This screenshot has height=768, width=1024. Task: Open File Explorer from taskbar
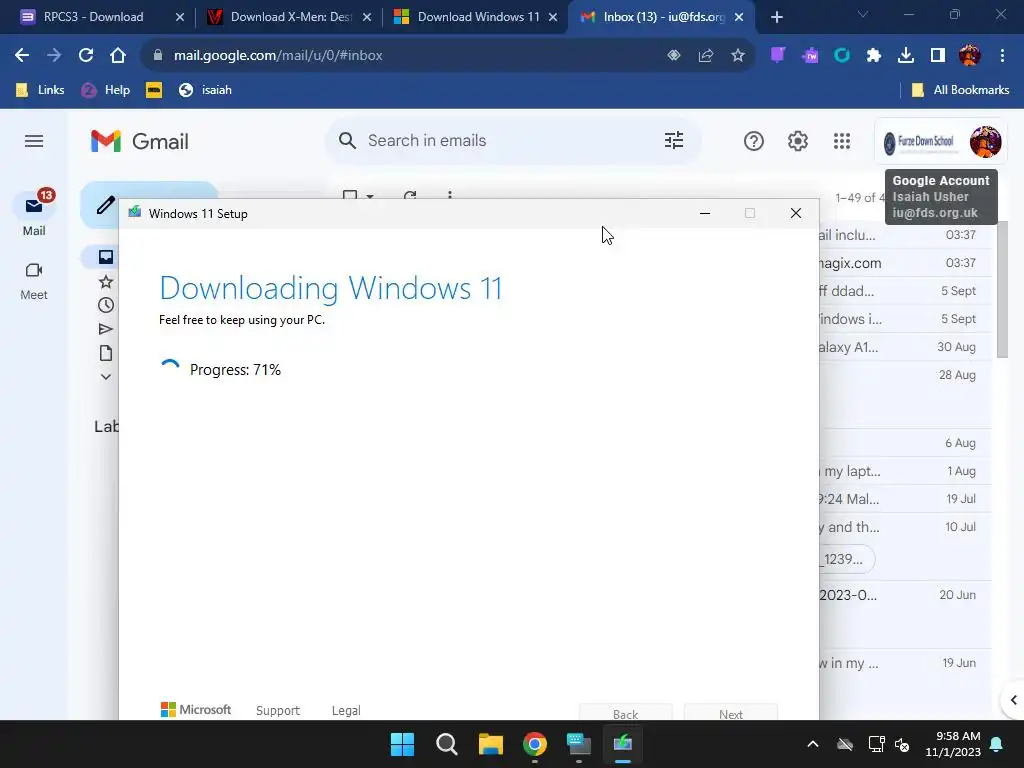point(490,744)
